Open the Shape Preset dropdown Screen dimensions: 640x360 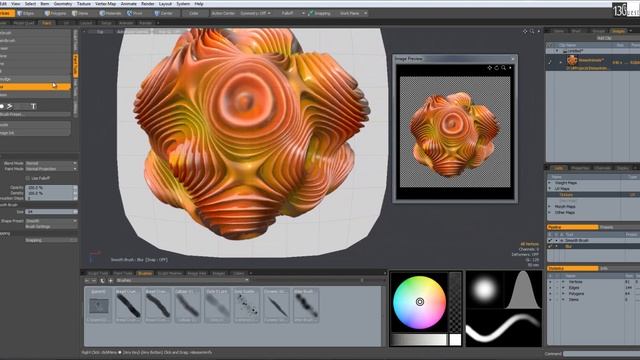click(x=51, y=221)
